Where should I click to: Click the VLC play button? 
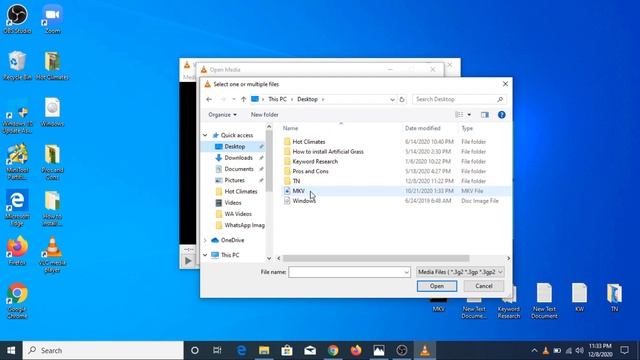[x=188, y=261]
